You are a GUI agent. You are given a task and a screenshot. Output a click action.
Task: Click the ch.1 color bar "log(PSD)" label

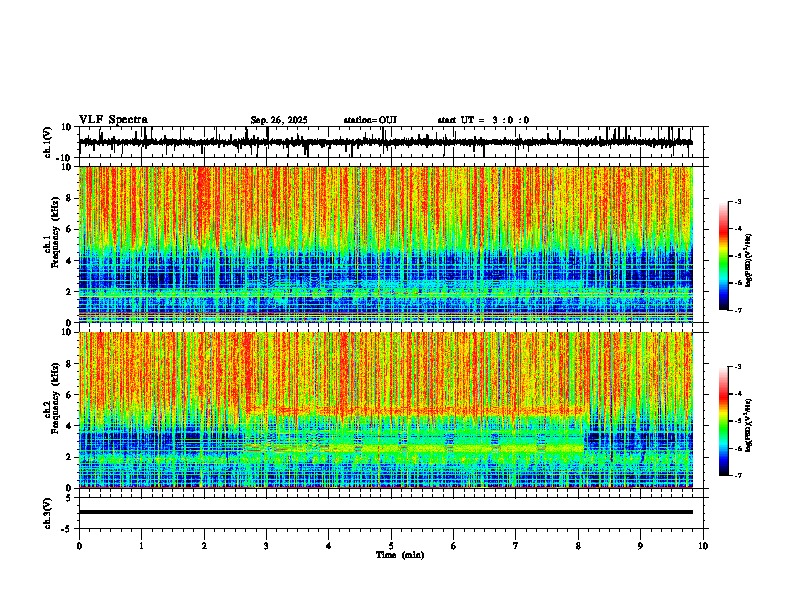point(749,260)
